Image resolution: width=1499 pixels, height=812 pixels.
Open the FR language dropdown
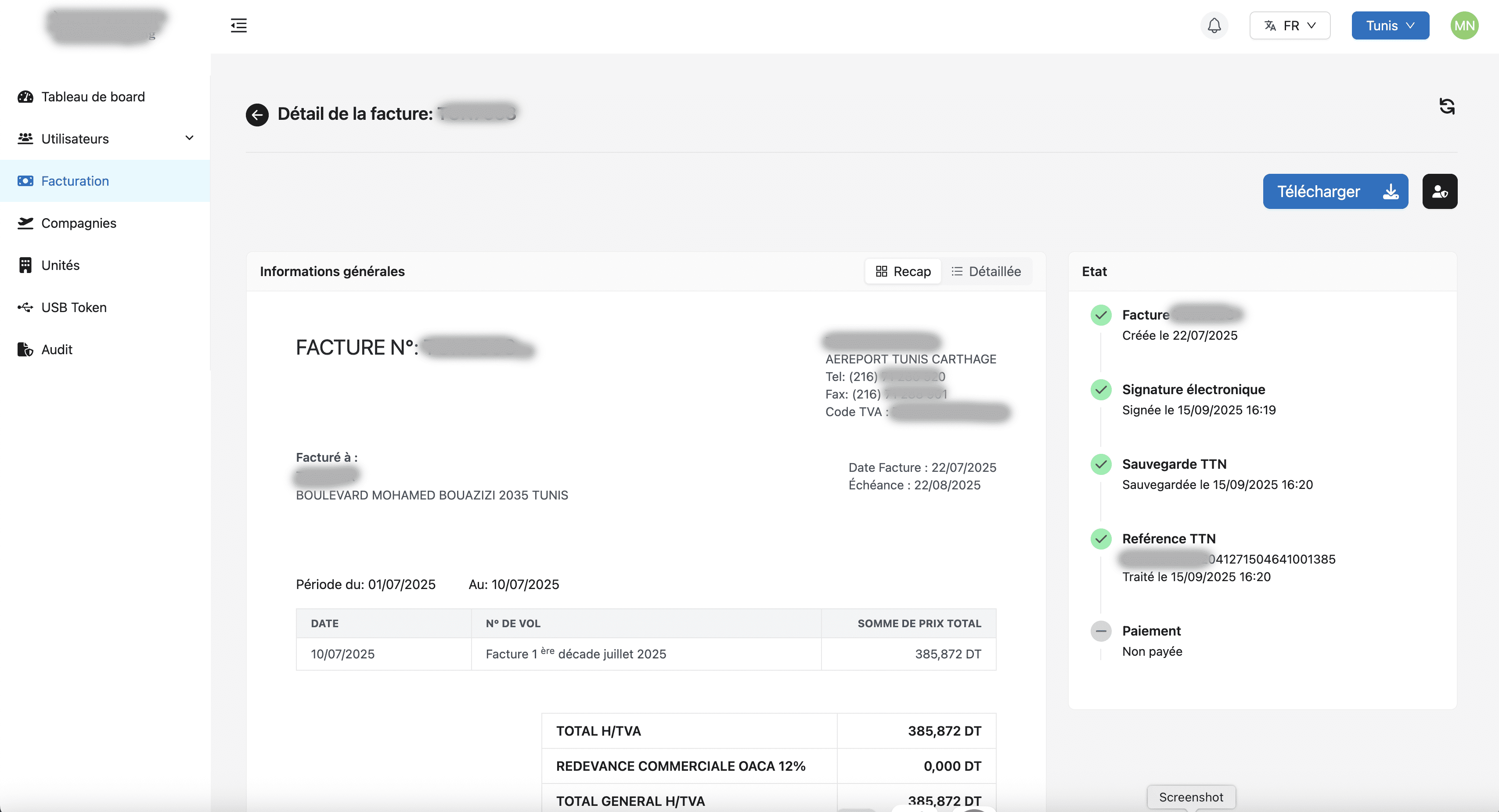click(x=1290, y=25)
